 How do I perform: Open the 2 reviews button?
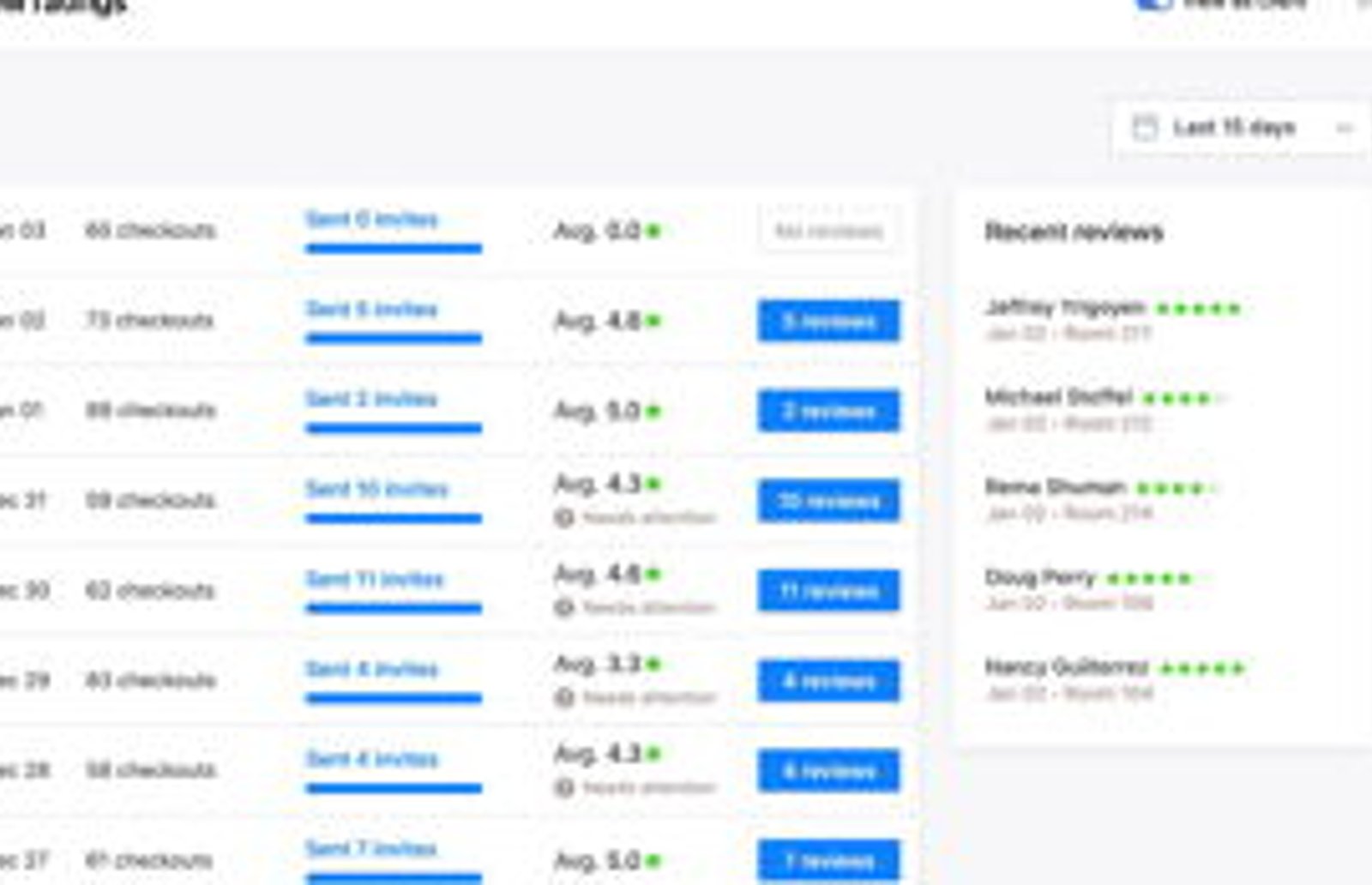(828, 411)
